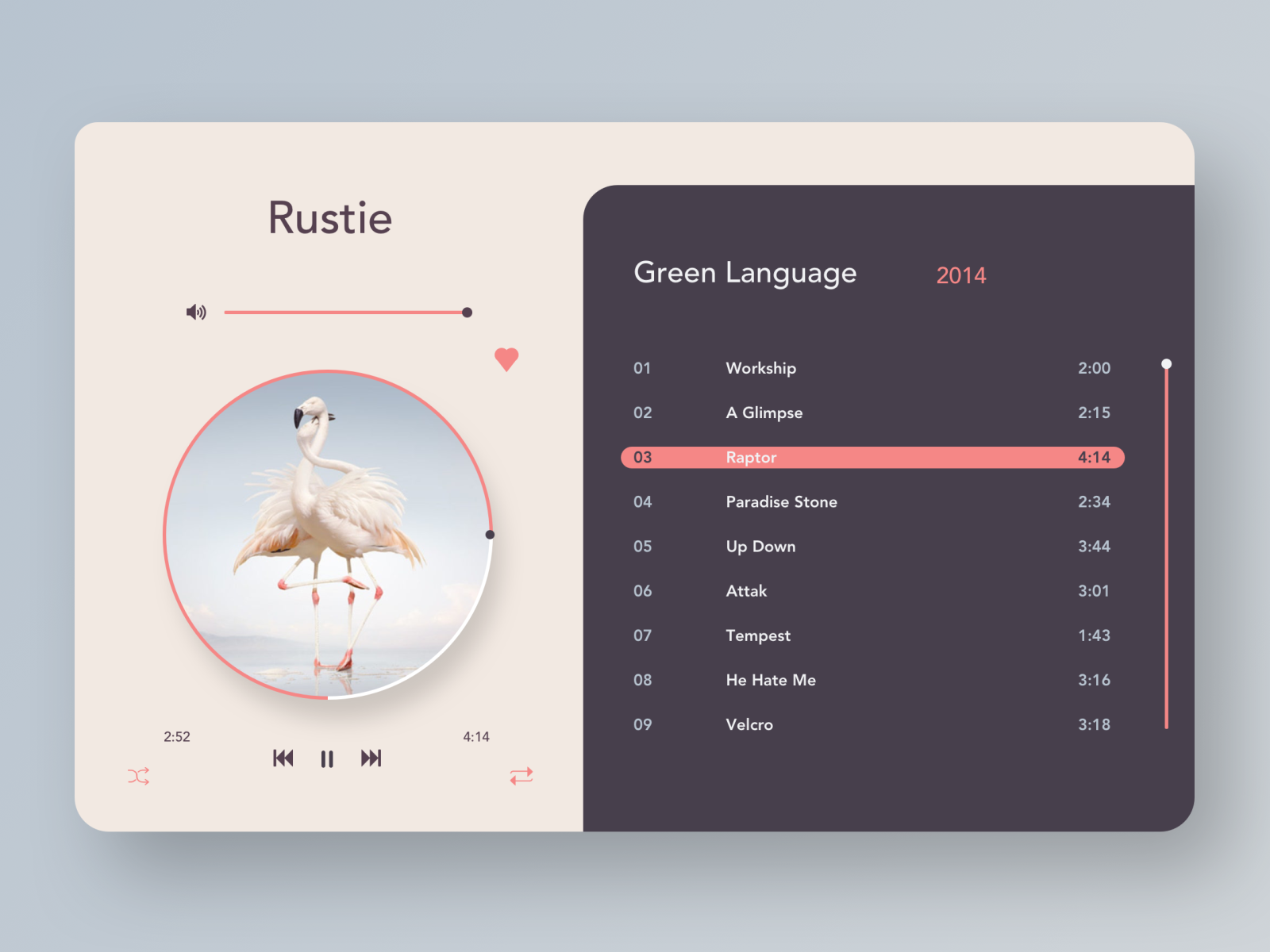Screen dimensions: 1270x952
Task: Enable shuffle playback mode
Action: click(x=138, y=777)
